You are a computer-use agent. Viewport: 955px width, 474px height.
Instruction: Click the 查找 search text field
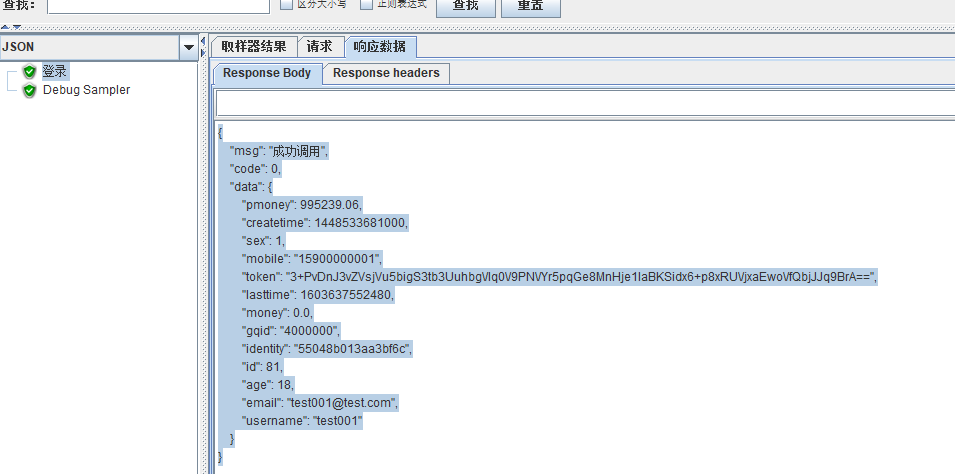click(157, 6)
